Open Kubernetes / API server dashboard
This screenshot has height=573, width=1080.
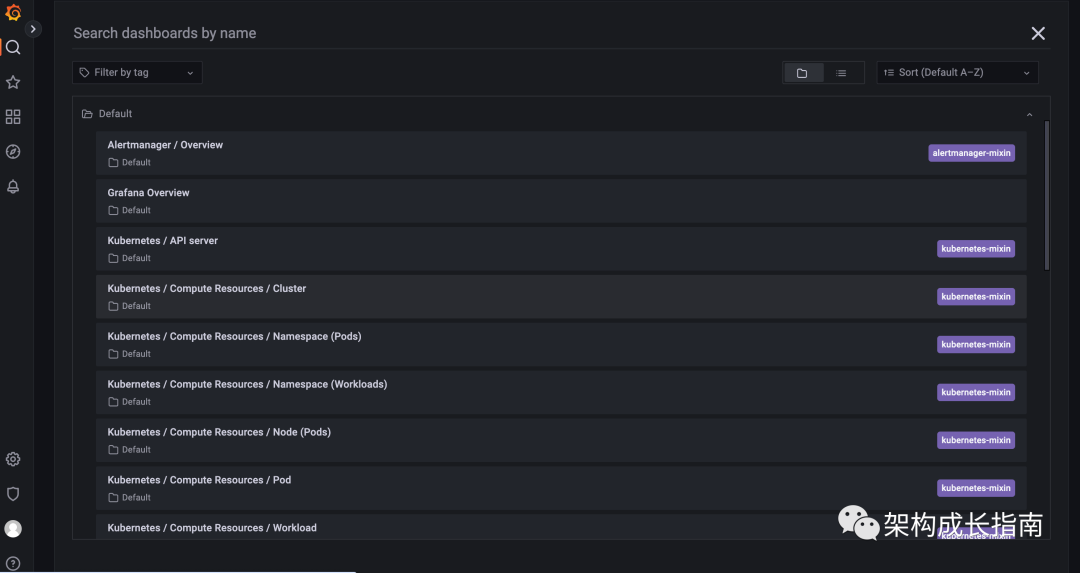pyautogui.click(x=561, y=249)
